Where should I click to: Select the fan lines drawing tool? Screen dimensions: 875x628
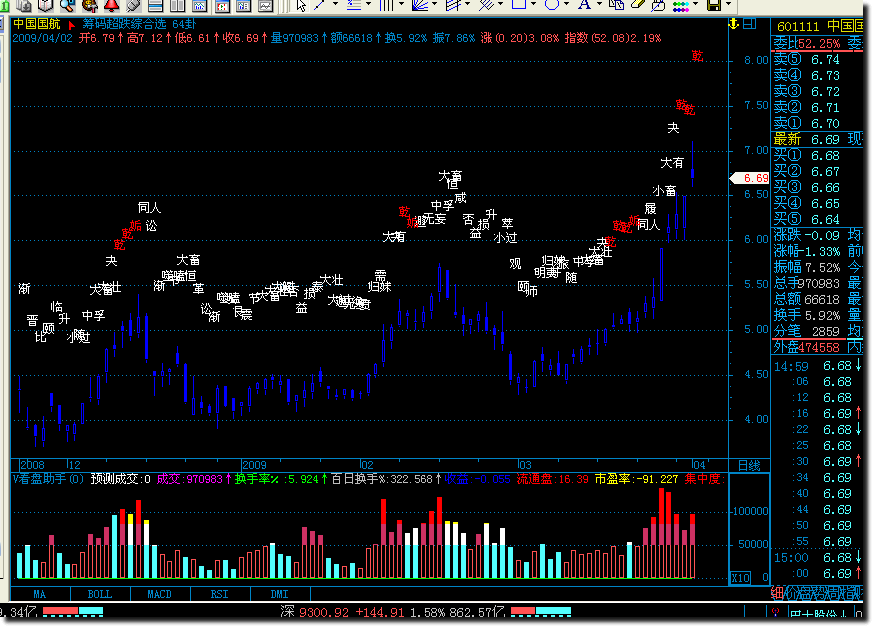coord(420,6)
